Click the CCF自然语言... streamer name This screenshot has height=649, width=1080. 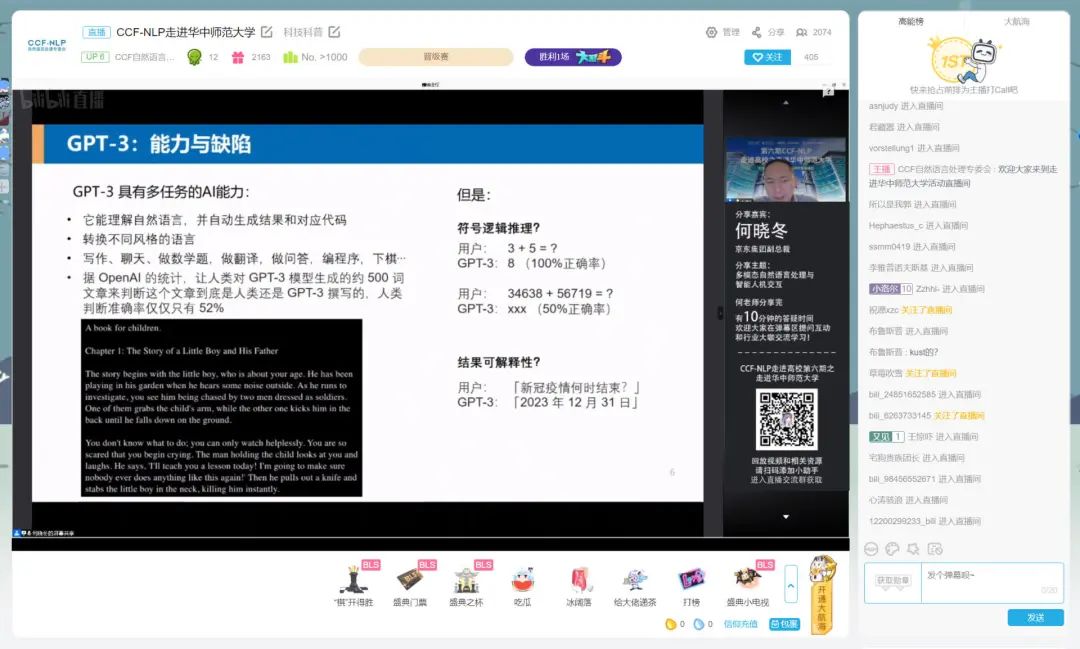click(x=145, y=57)
